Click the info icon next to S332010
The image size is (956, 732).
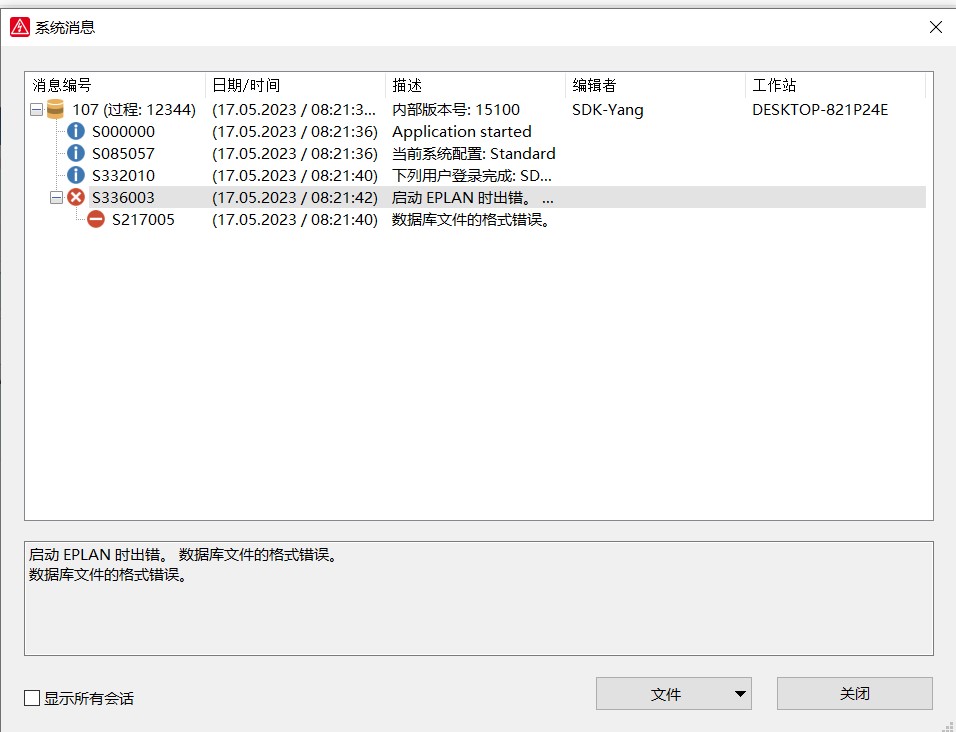(x=76, y=176)
